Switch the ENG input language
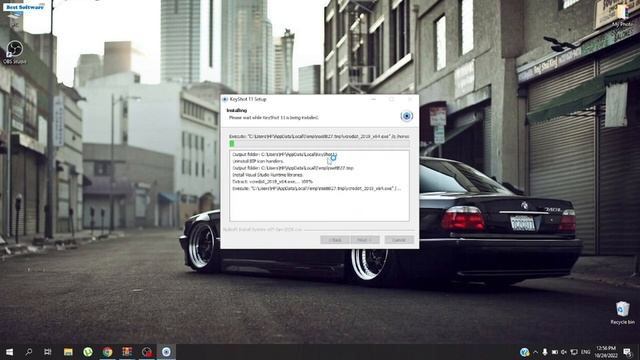Screen dimensions: 640x360 pyautogui.click(x=585, y=352)
